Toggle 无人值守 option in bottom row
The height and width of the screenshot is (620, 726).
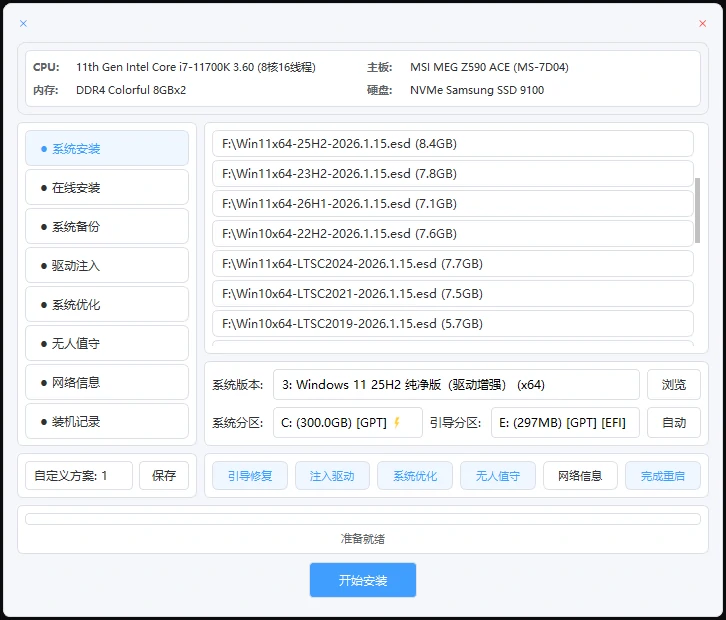498,476
